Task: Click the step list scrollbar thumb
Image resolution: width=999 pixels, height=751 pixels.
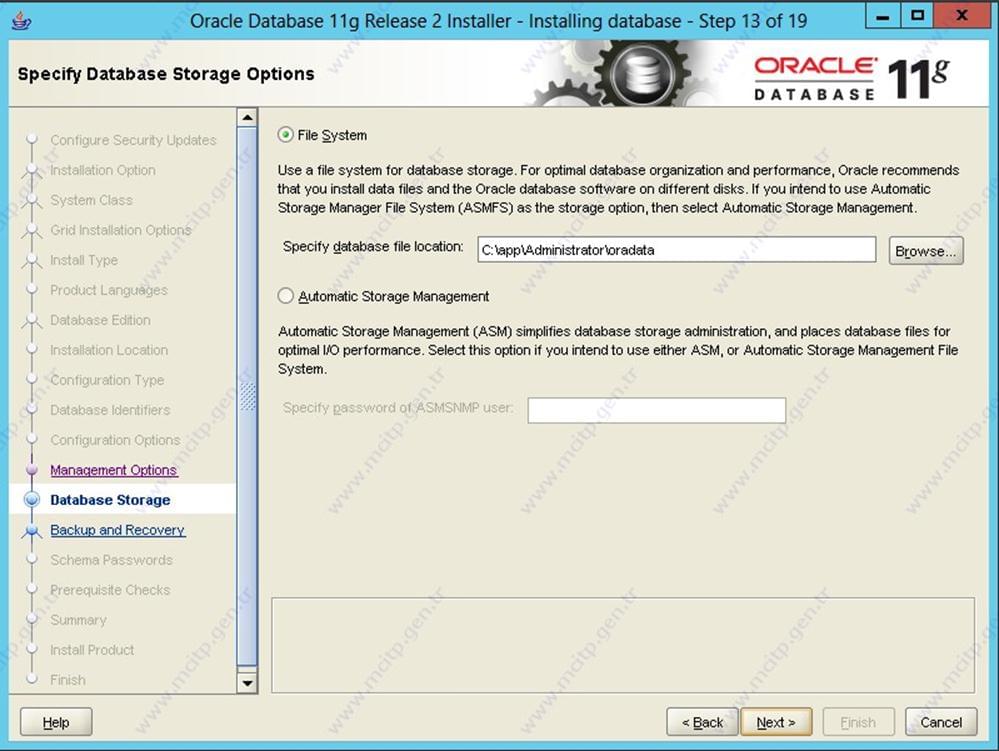Action: pos(247,397)
